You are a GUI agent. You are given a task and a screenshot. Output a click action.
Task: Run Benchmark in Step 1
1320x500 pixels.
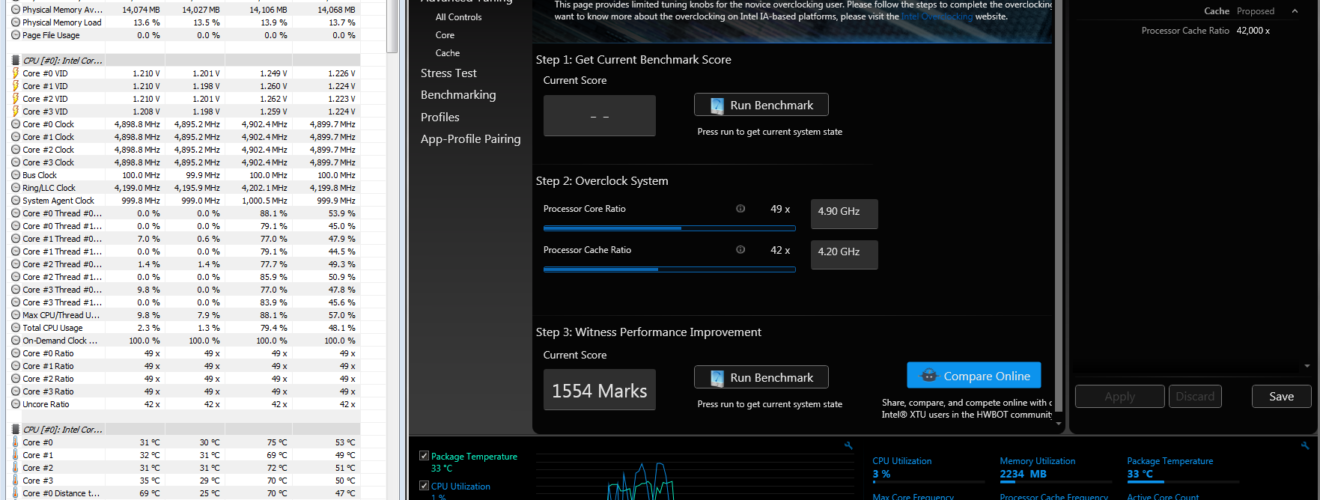click(761, 105)
